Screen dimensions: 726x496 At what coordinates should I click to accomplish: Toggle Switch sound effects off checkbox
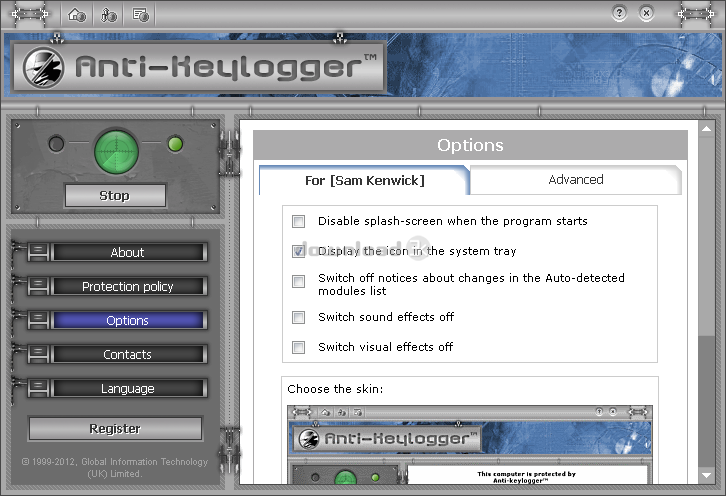(298, 317)
